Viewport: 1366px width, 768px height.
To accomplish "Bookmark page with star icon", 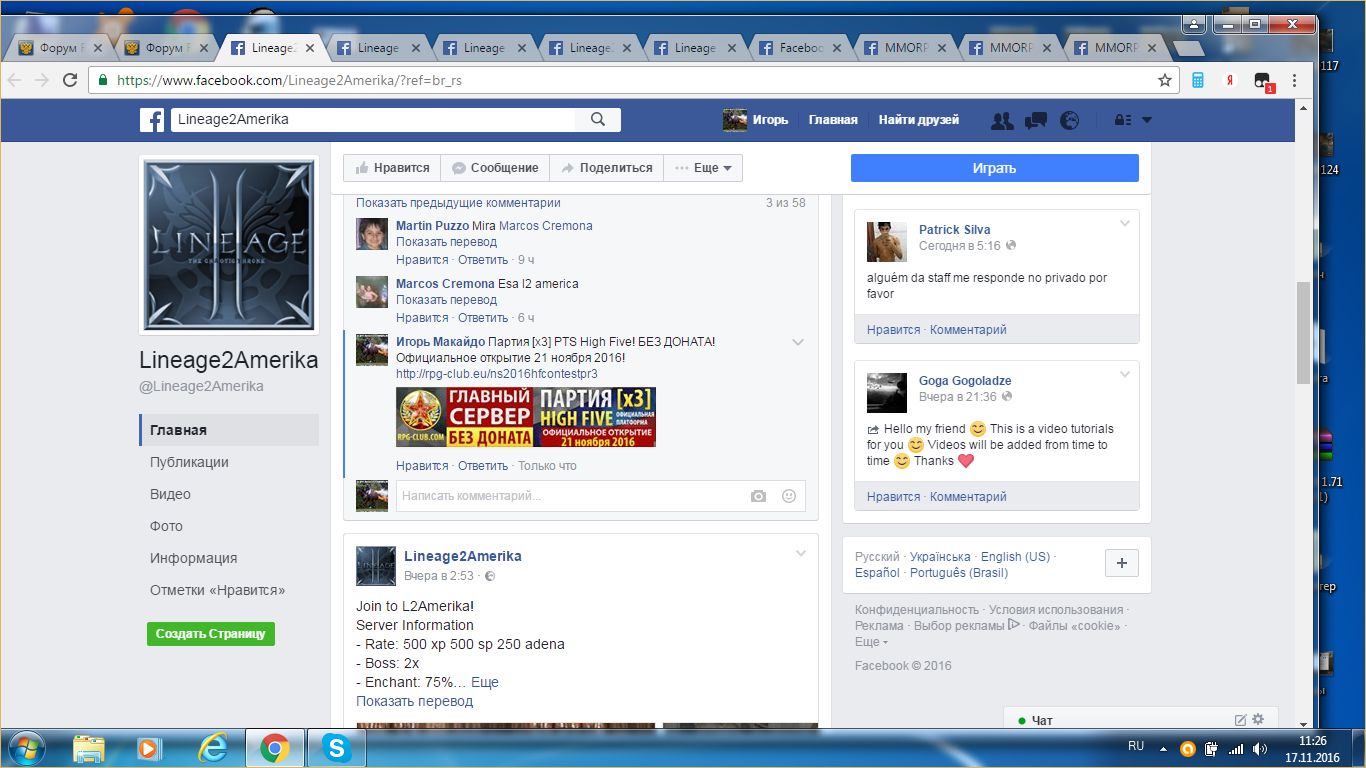I will pyautogui.click(x=1164, y=80).
